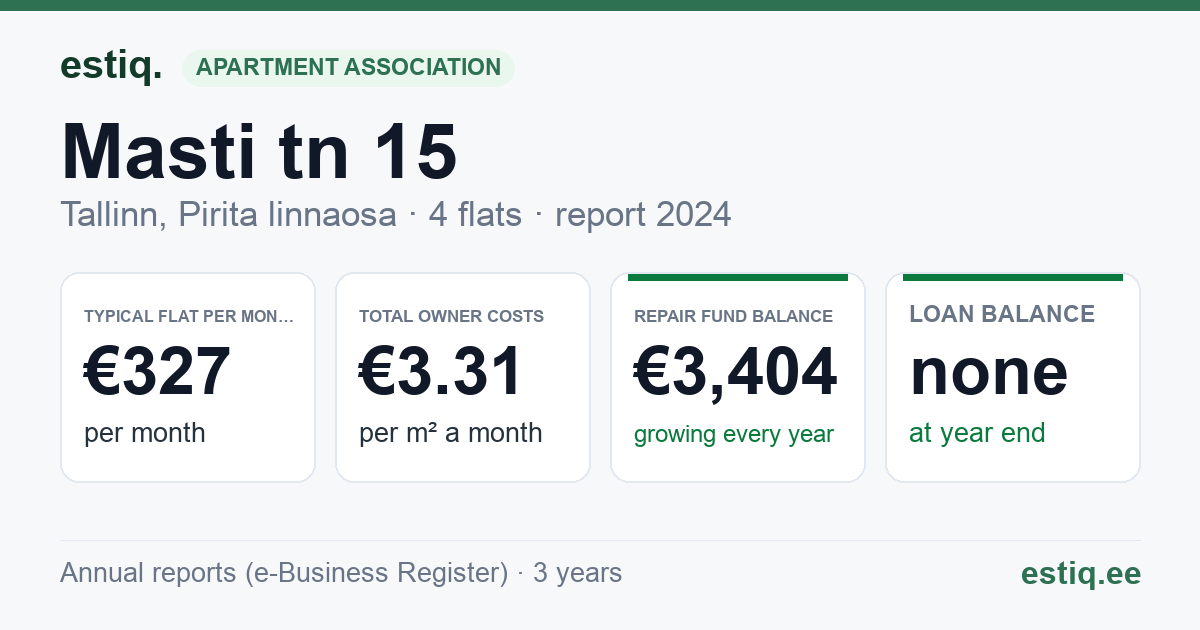Click the 'none' loan value

tap(989, 371)
